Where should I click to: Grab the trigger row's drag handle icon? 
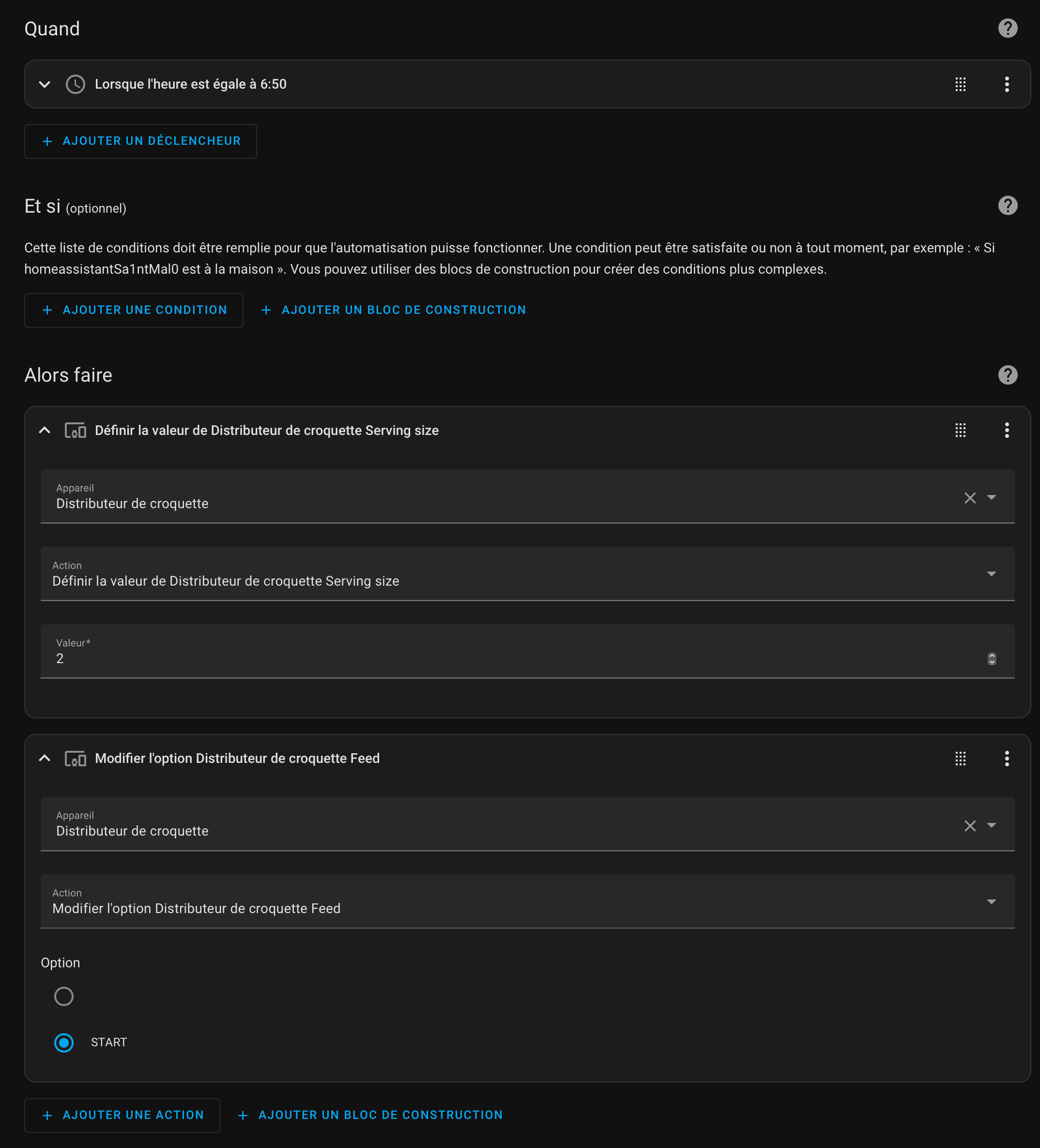(960, 84)
